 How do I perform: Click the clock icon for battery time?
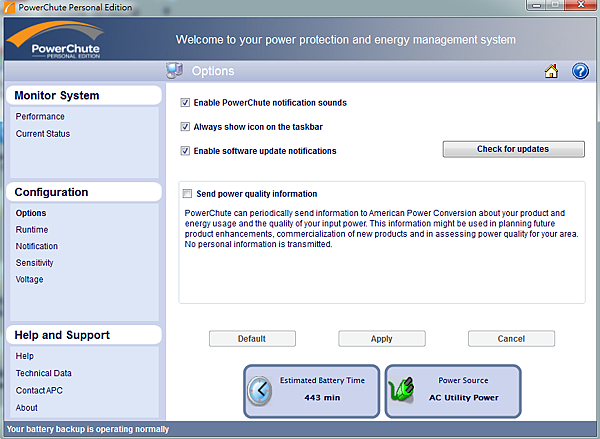259,391
